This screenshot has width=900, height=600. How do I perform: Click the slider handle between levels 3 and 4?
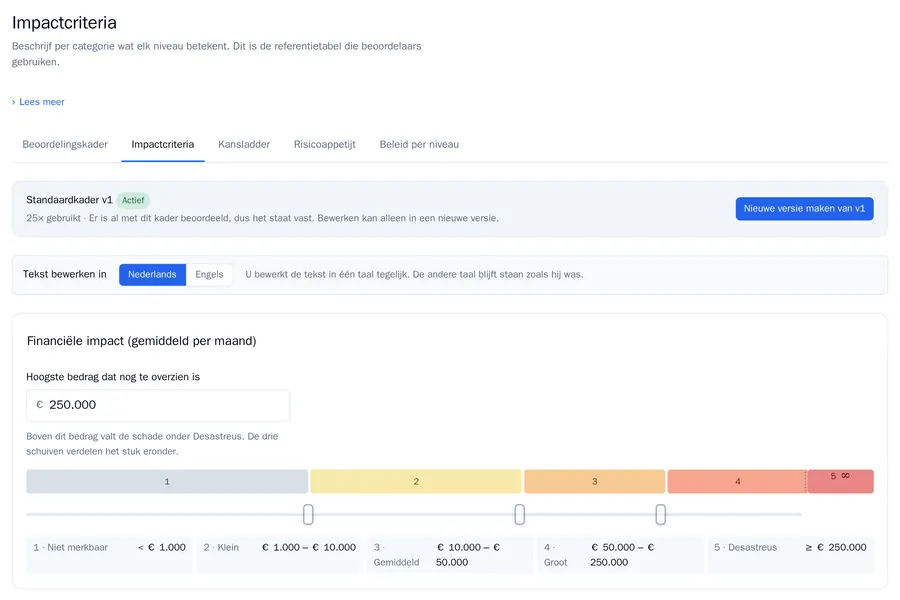[x=661, y=514]
